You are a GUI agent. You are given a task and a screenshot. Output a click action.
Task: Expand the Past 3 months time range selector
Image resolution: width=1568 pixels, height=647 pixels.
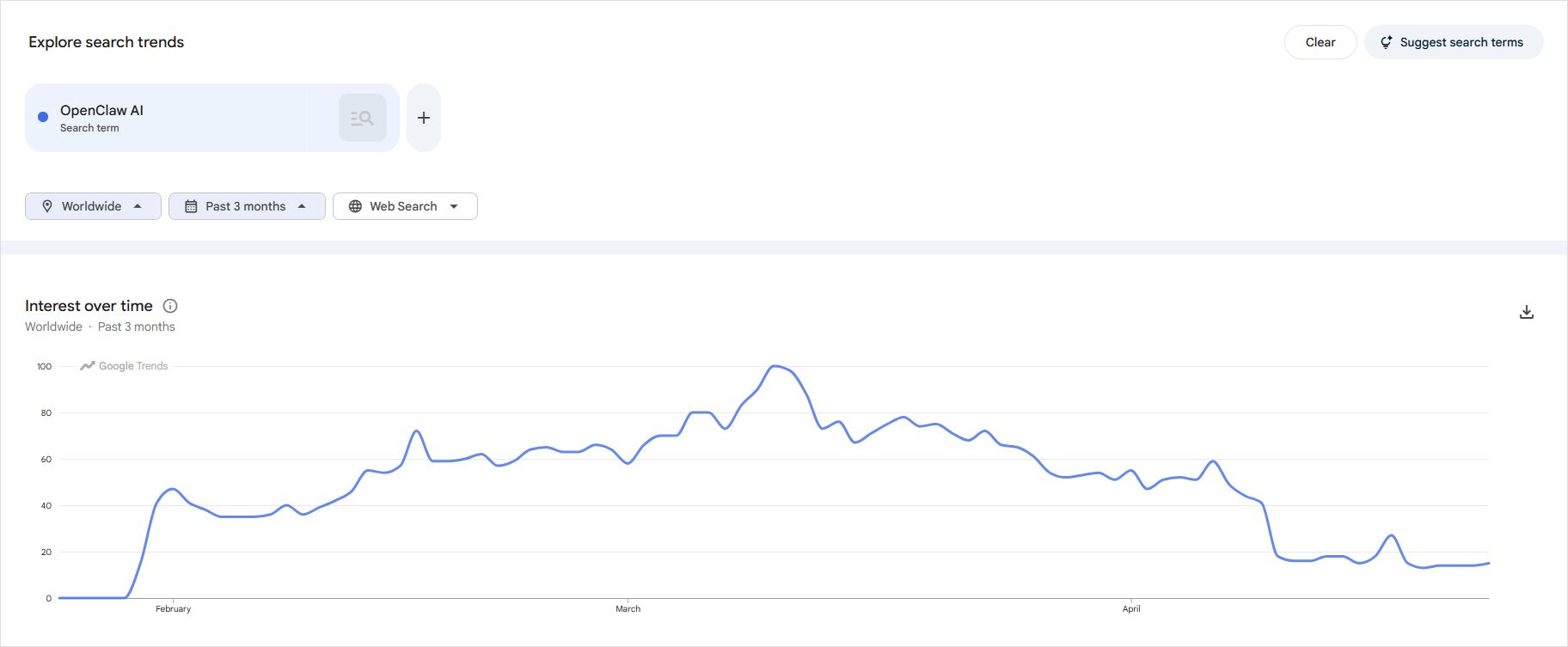[246, 205]
